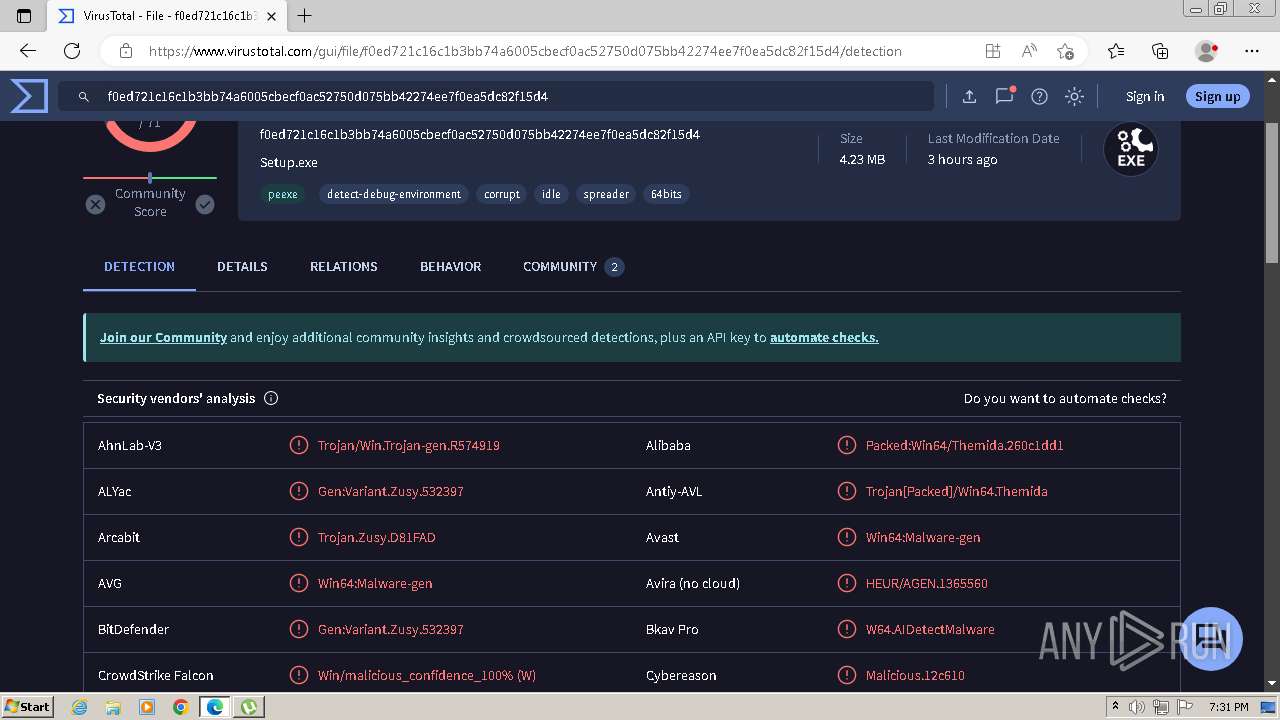The image size is (1280, 720).
Task: Switch to the DETECTION tab
Action: [x=139, y=267]
